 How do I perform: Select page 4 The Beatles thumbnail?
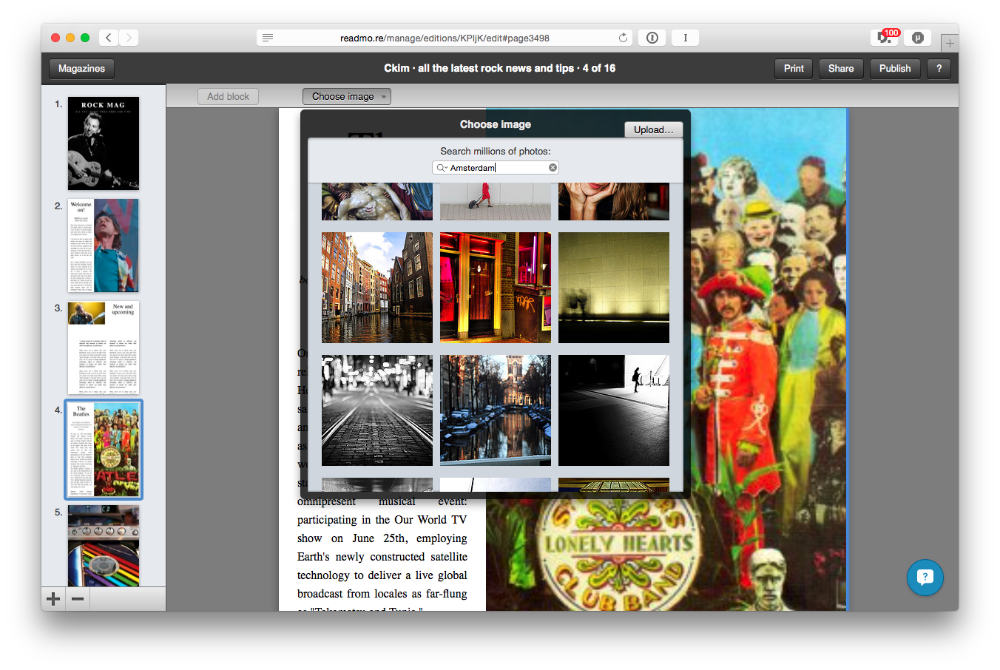tap(103, 449)
